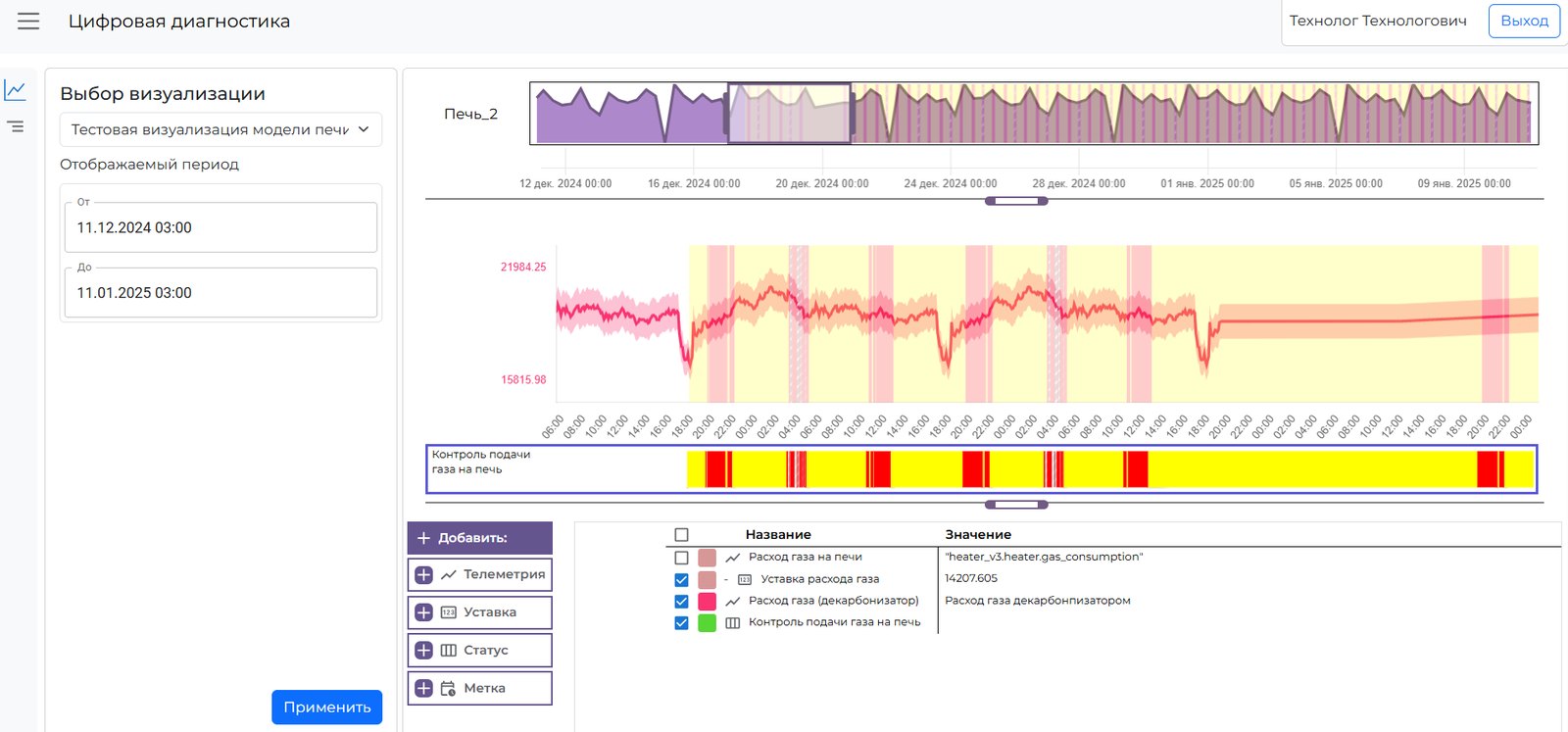Click the heater_v3.heater.gas_consumption value
Image resolution: width=1568 pixels, height=732 pixels.
coord(1044,557)
